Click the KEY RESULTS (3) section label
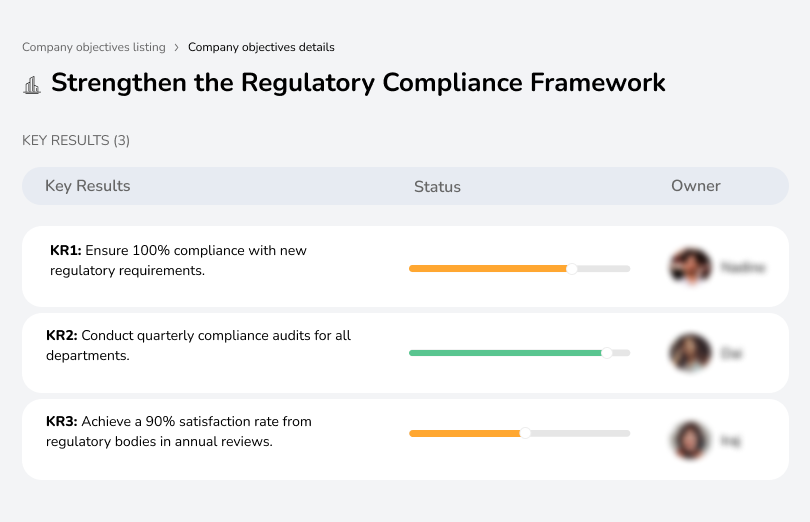The height and width of the screenshot is (522, 810). 76,141
